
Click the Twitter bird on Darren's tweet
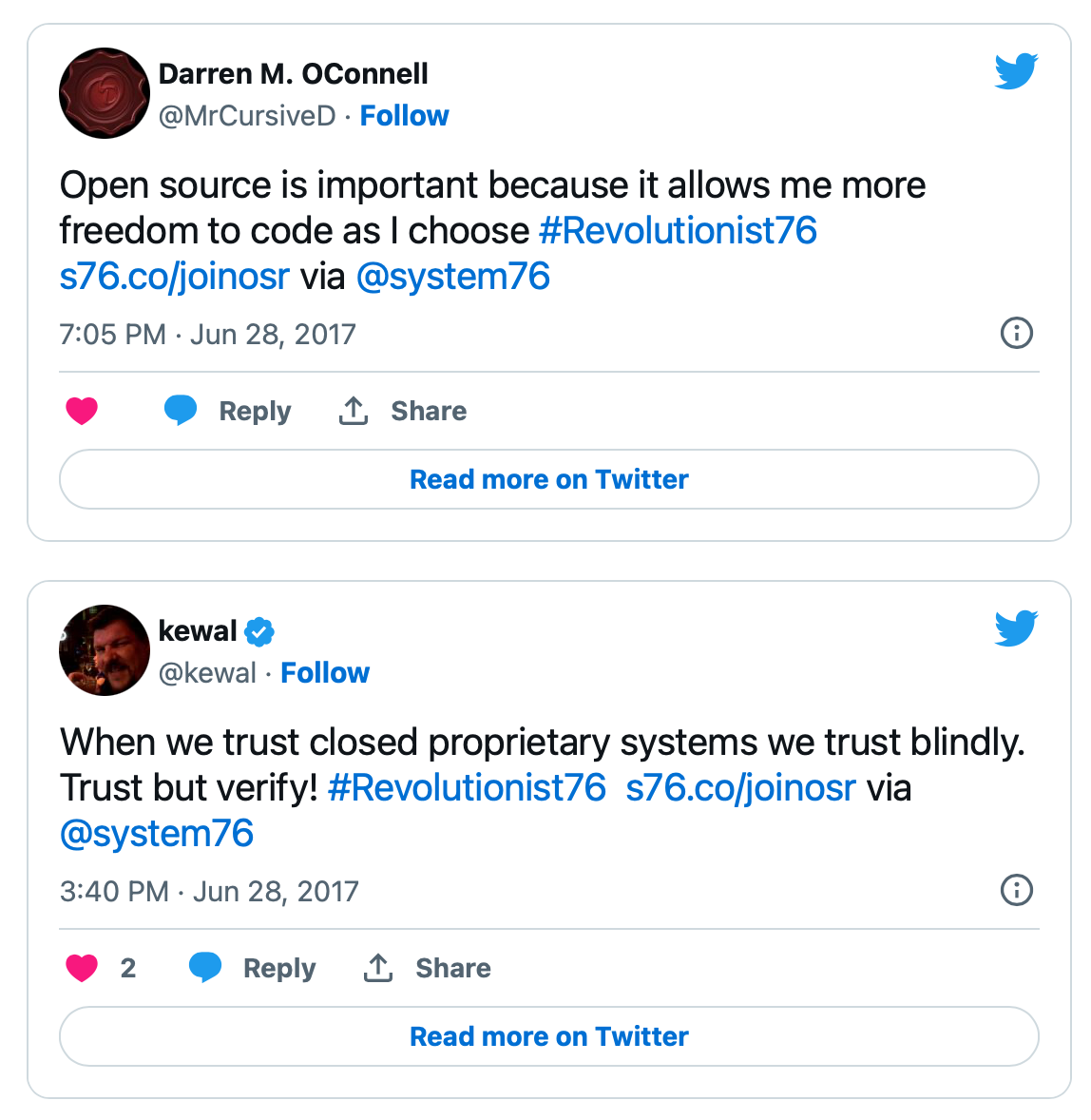1016,70
